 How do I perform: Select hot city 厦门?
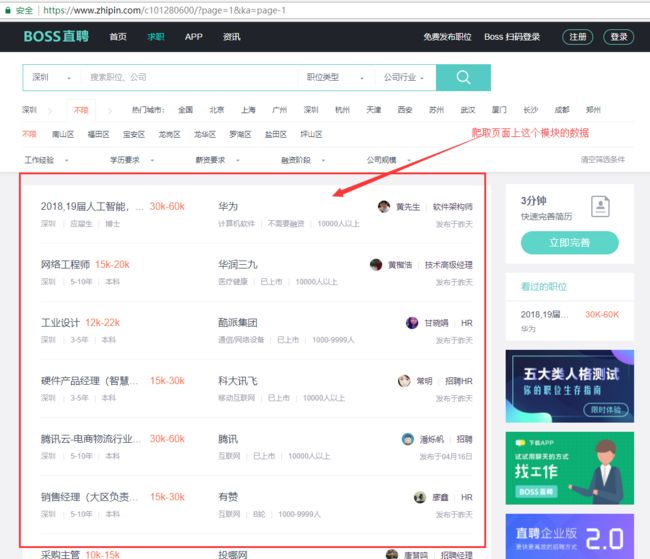pos(499,110)
